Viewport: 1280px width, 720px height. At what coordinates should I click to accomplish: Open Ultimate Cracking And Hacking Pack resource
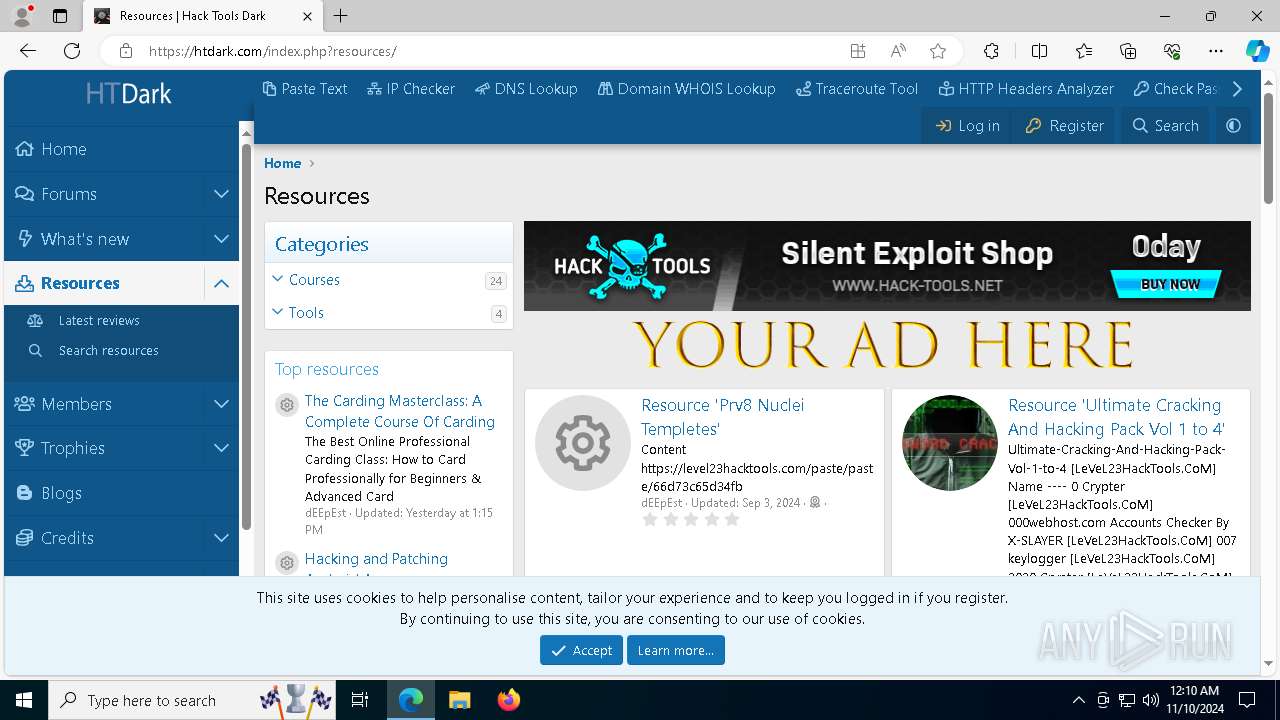1116,417
